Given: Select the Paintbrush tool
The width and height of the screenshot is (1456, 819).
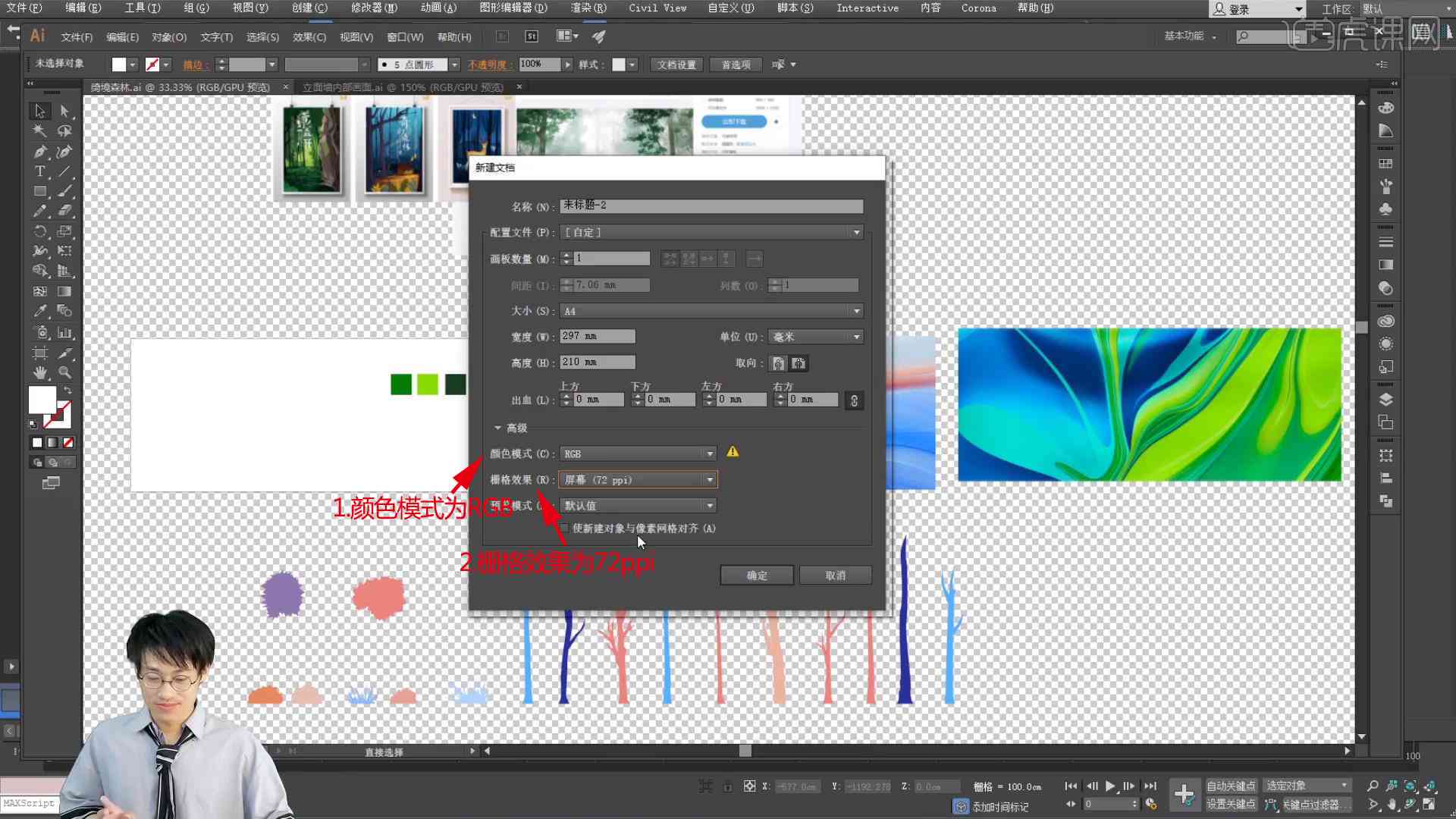Looking at the screenshot, I should click(x=64, y=191).
